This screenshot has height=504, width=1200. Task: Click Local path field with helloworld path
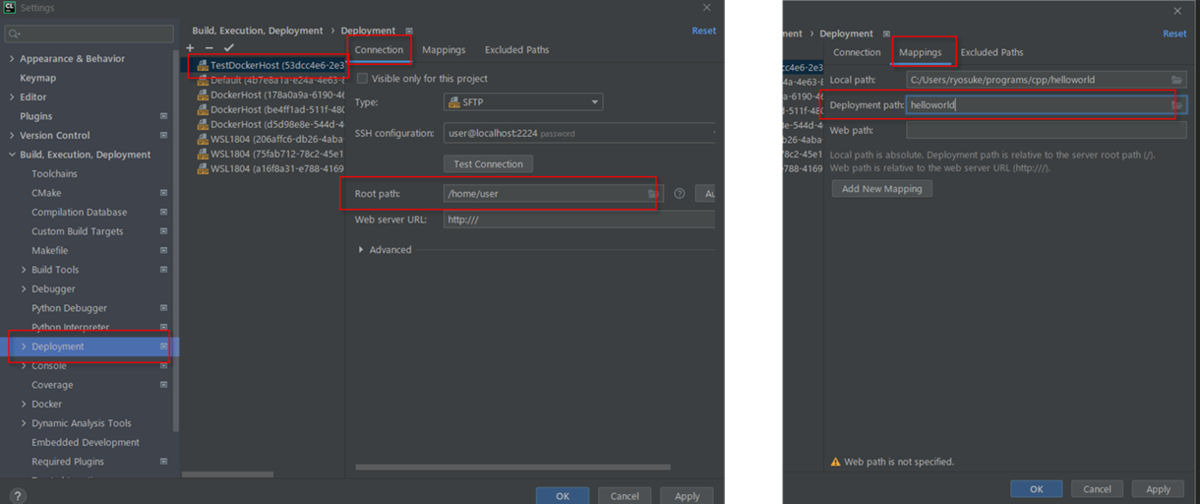point(1046,79)
